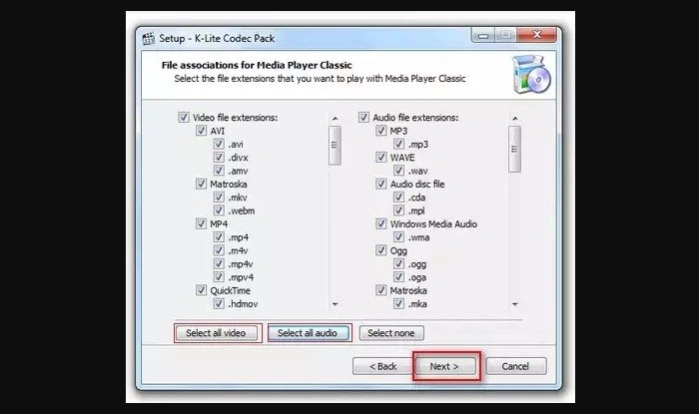The width and height of the screenshot is (699, 414).
Task: Toggle the QuickTime group checkbox
Action: [201, 290]
